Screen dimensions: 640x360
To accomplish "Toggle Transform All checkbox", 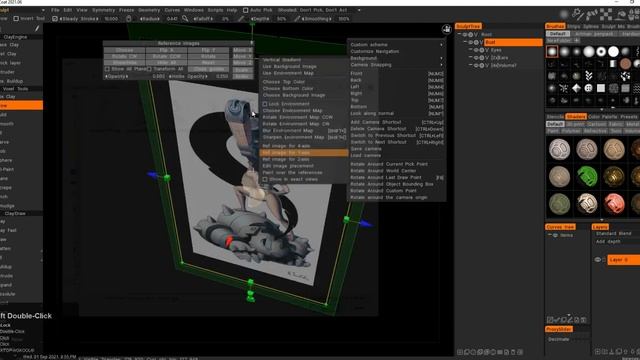I will (x=149, y=69).
